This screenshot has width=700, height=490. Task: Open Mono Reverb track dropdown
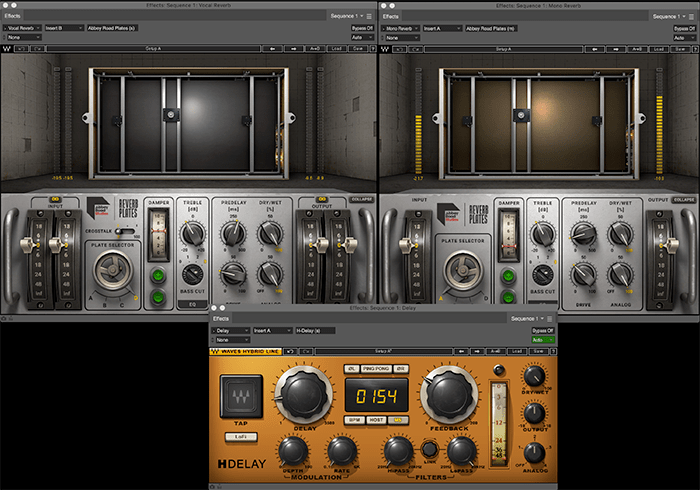coord(401,29)
